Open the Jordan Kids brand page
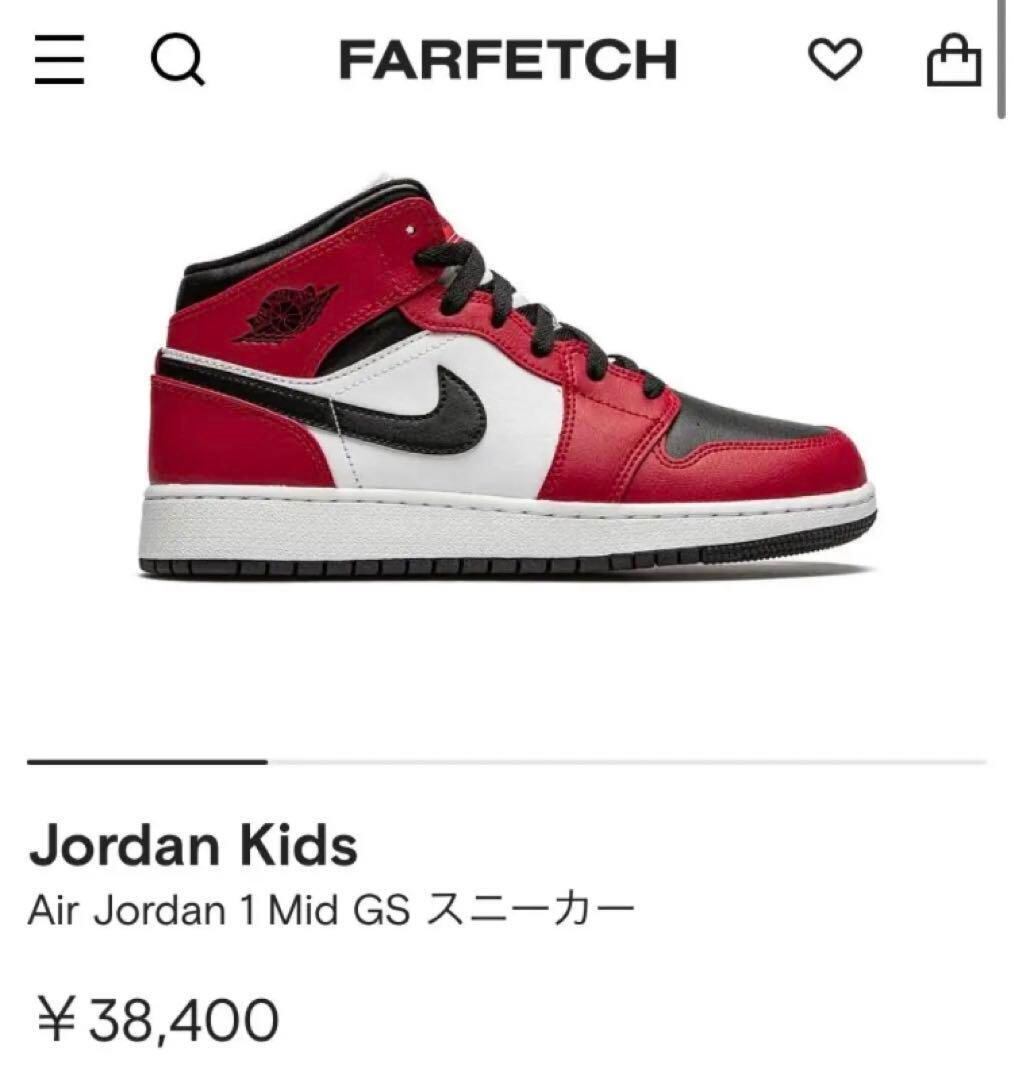 (193, 844)
